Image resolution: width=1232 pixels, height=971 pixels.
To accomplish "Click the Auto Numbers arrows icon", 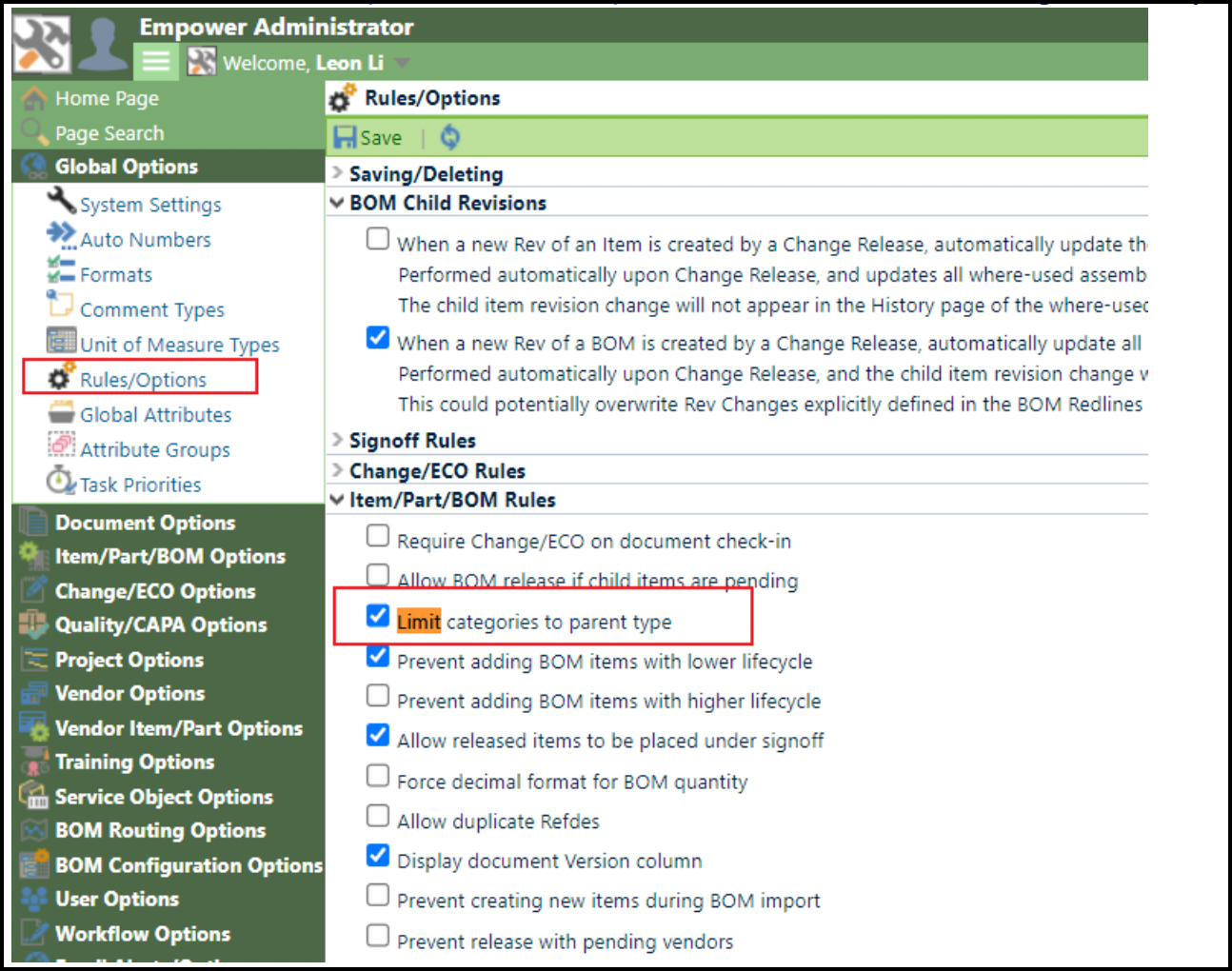I will (61, 235).
